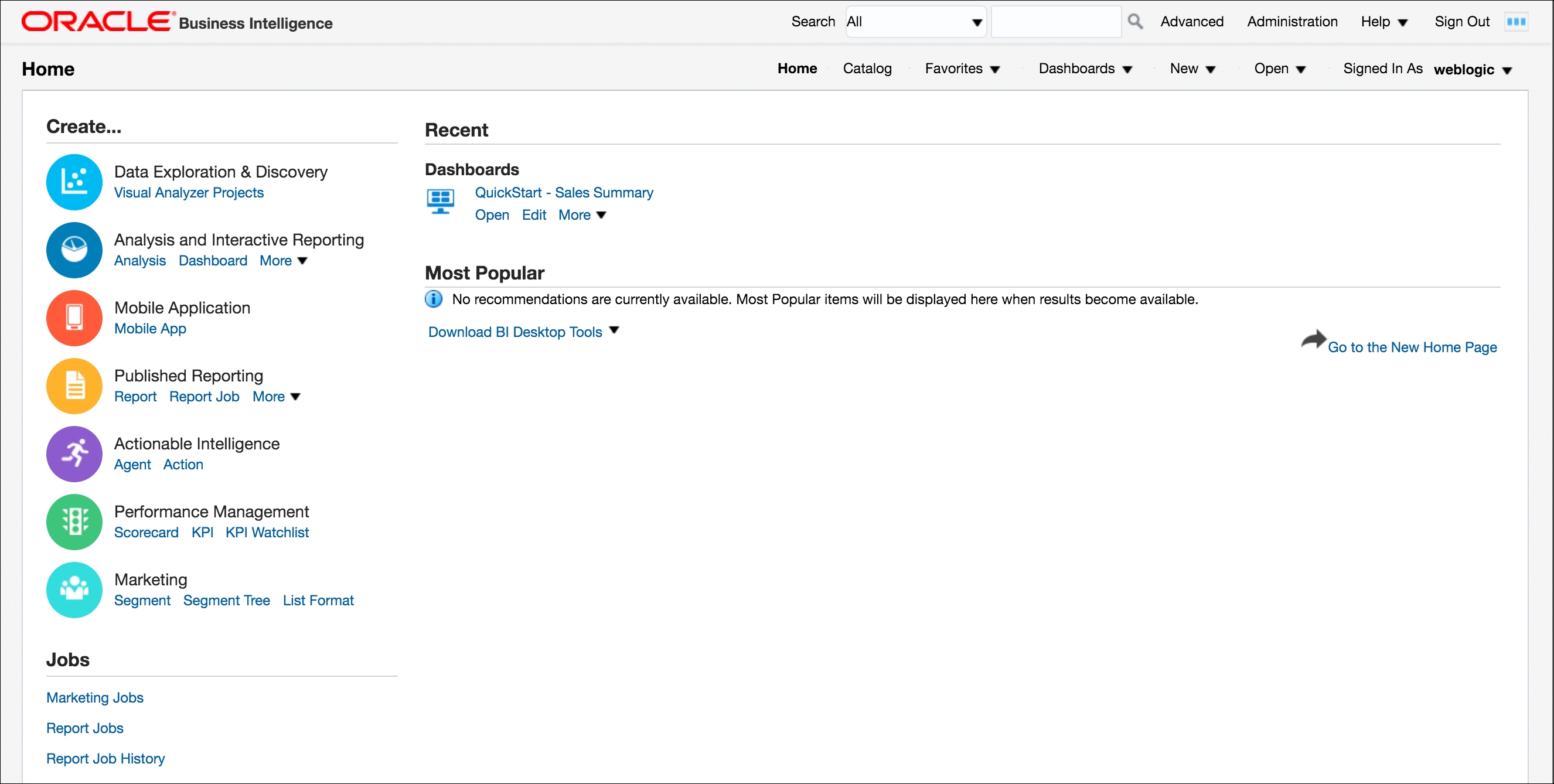Screen dimensions: 1554x784
Task: Click the teal Marketing icon
Action: pyautogui.click(x=74, y=590)
